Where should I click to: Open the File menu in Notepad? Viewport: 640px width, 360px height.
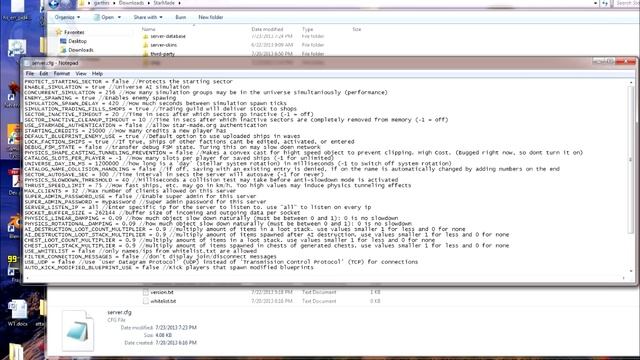click(x=30, y=73)
